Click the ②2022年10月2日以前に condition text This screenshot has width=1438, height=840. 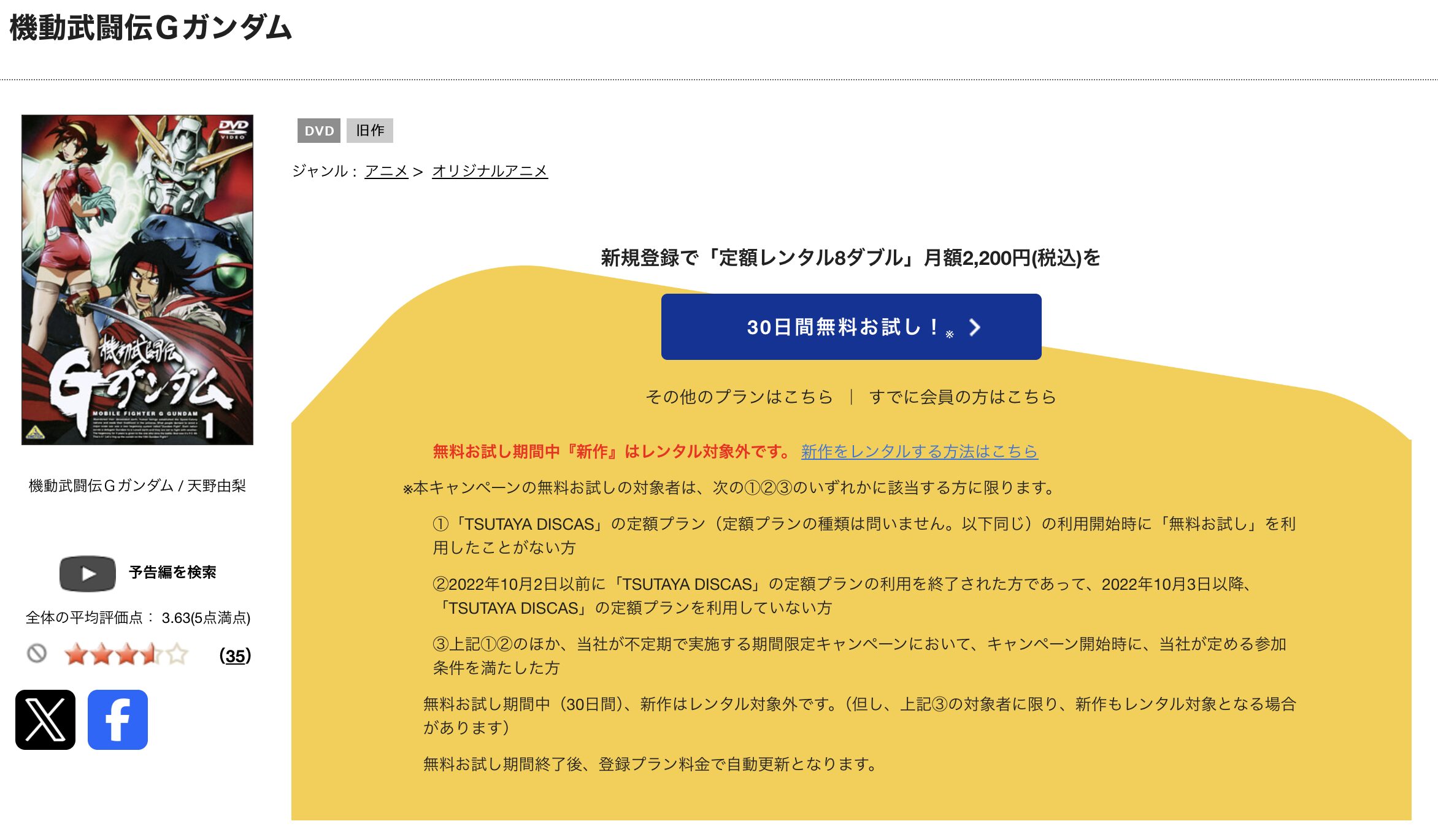[844, 595]
